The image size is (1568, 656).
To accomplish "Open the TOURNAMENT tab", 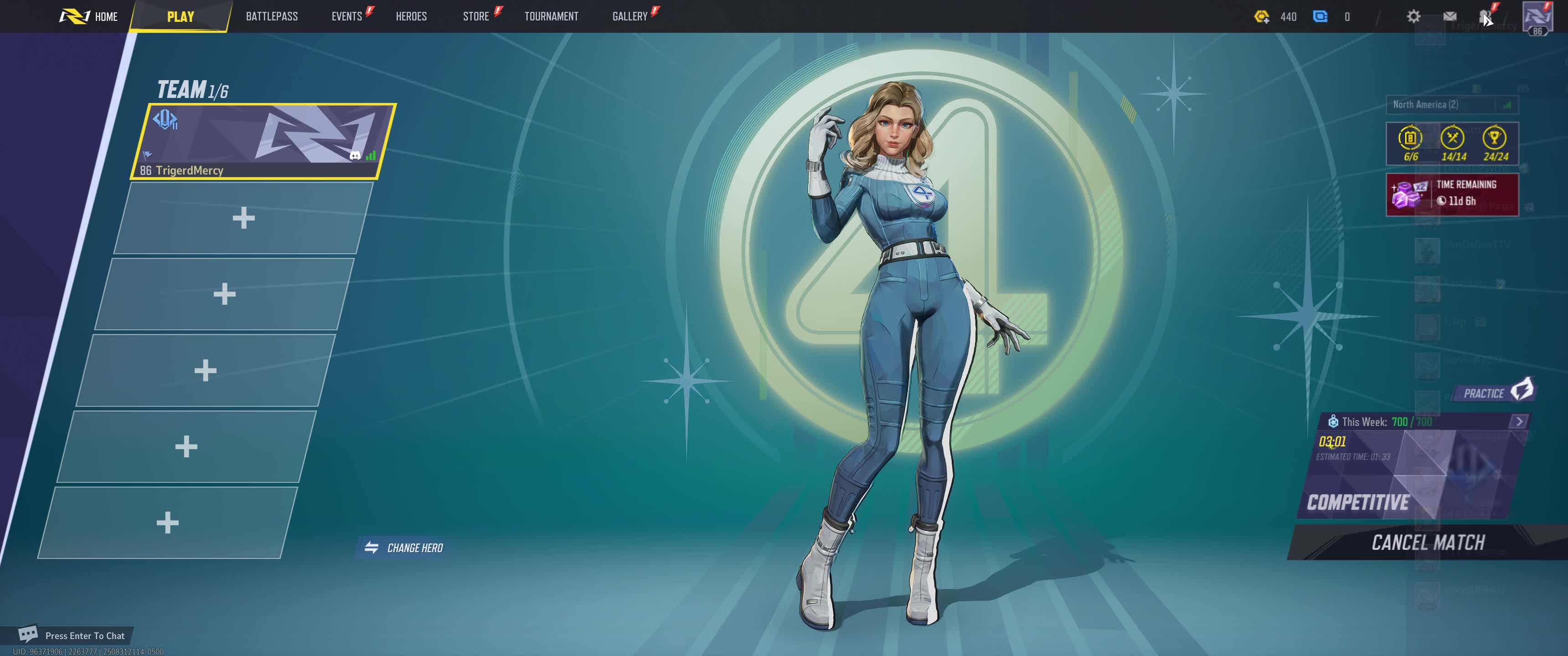I will (552, 16).
